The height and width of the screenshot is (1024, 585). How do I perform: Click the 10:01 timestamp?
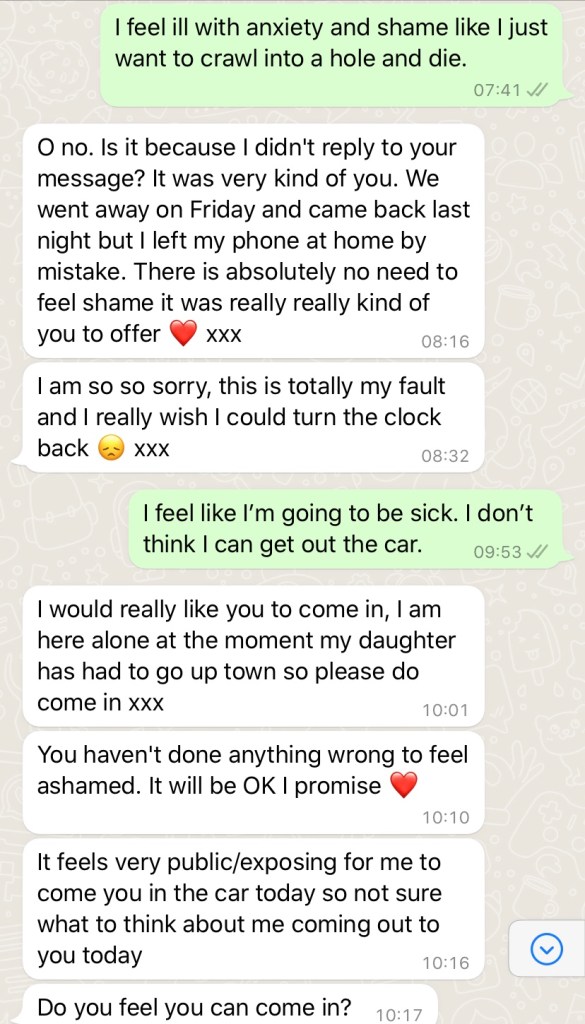tap(445, 710)
